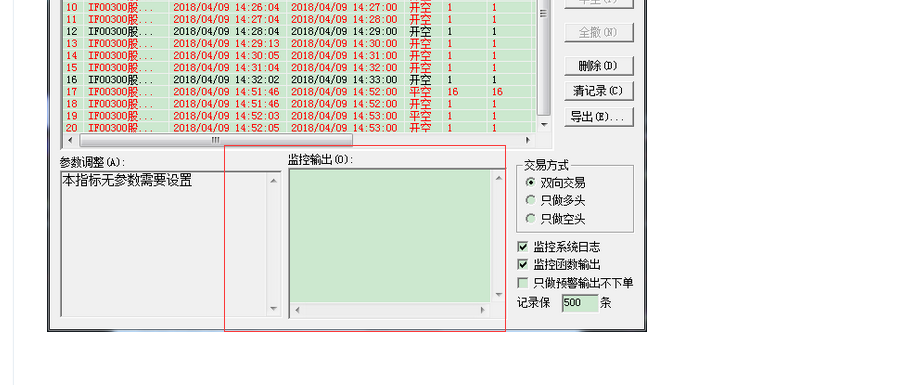917x385 pixels.
Task: Click the record table's vertical scroll down arrow
Action: (544, 124)
